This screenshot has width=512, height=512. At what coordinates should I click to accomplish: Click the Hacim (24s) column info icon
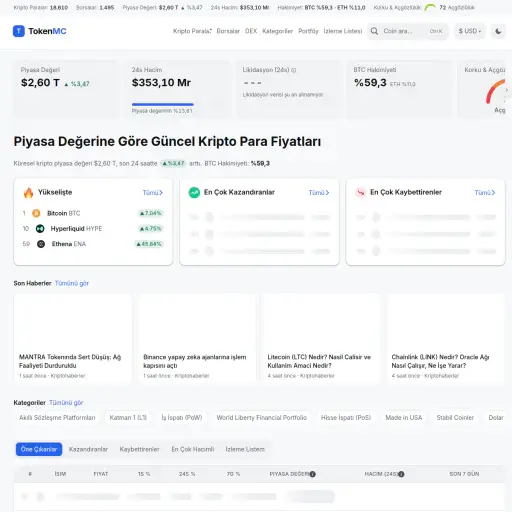(401, 474)
